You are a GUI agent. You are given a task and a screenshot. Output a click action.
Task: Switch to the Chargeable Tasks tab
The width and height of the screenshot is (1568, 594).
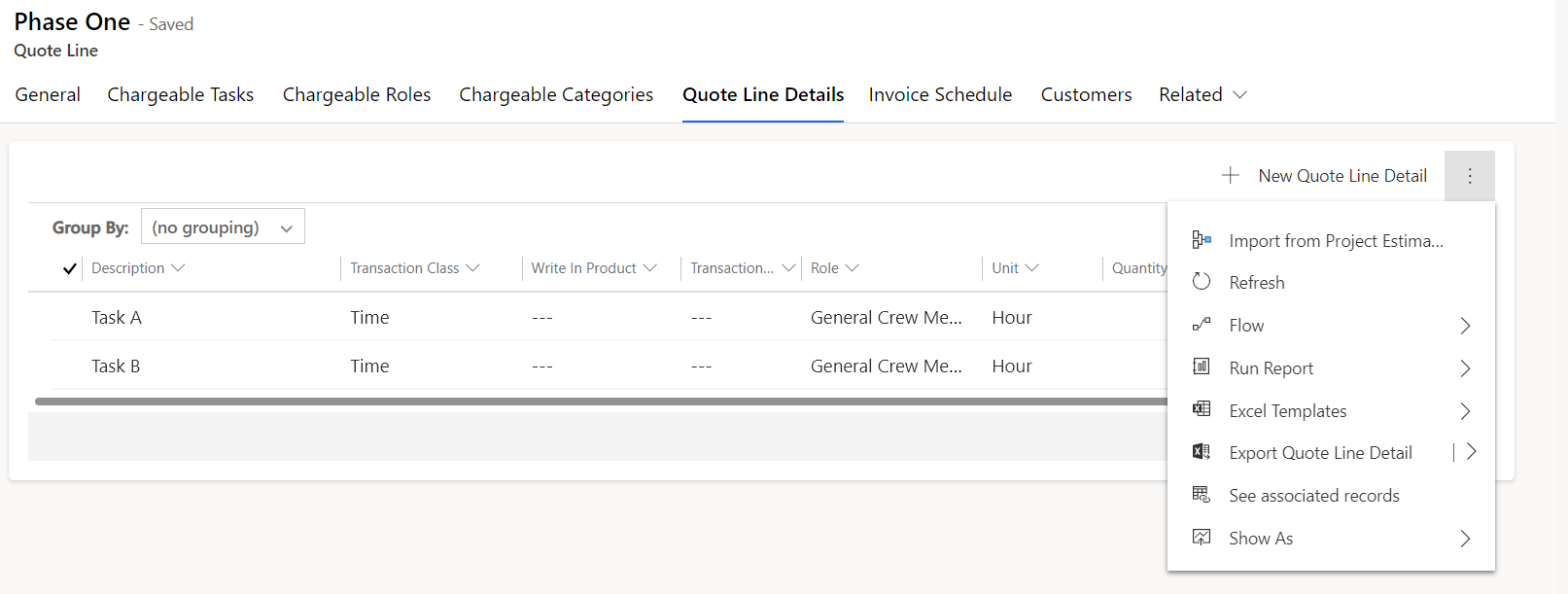(180, 94)
